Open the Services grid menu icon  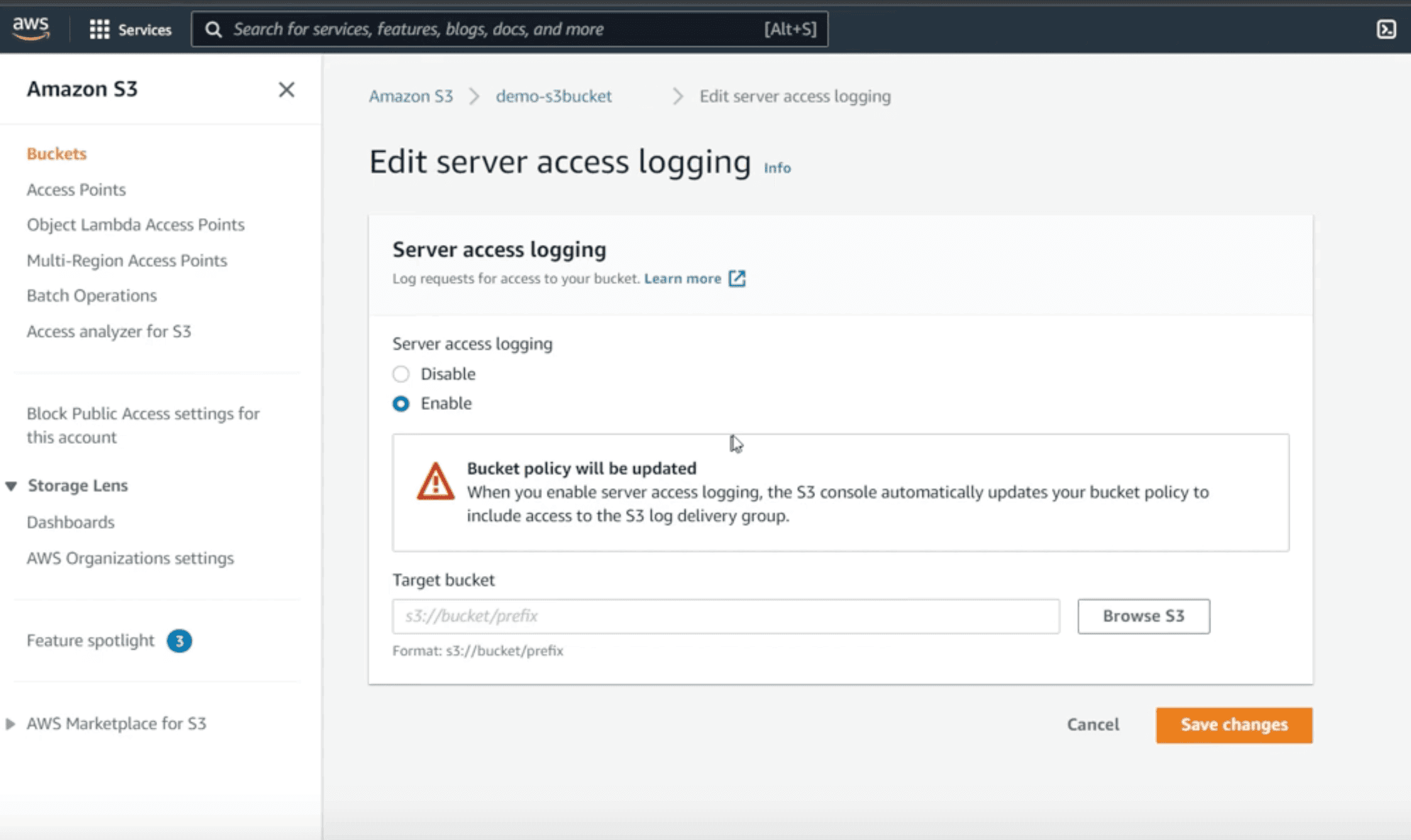point(99,29)
